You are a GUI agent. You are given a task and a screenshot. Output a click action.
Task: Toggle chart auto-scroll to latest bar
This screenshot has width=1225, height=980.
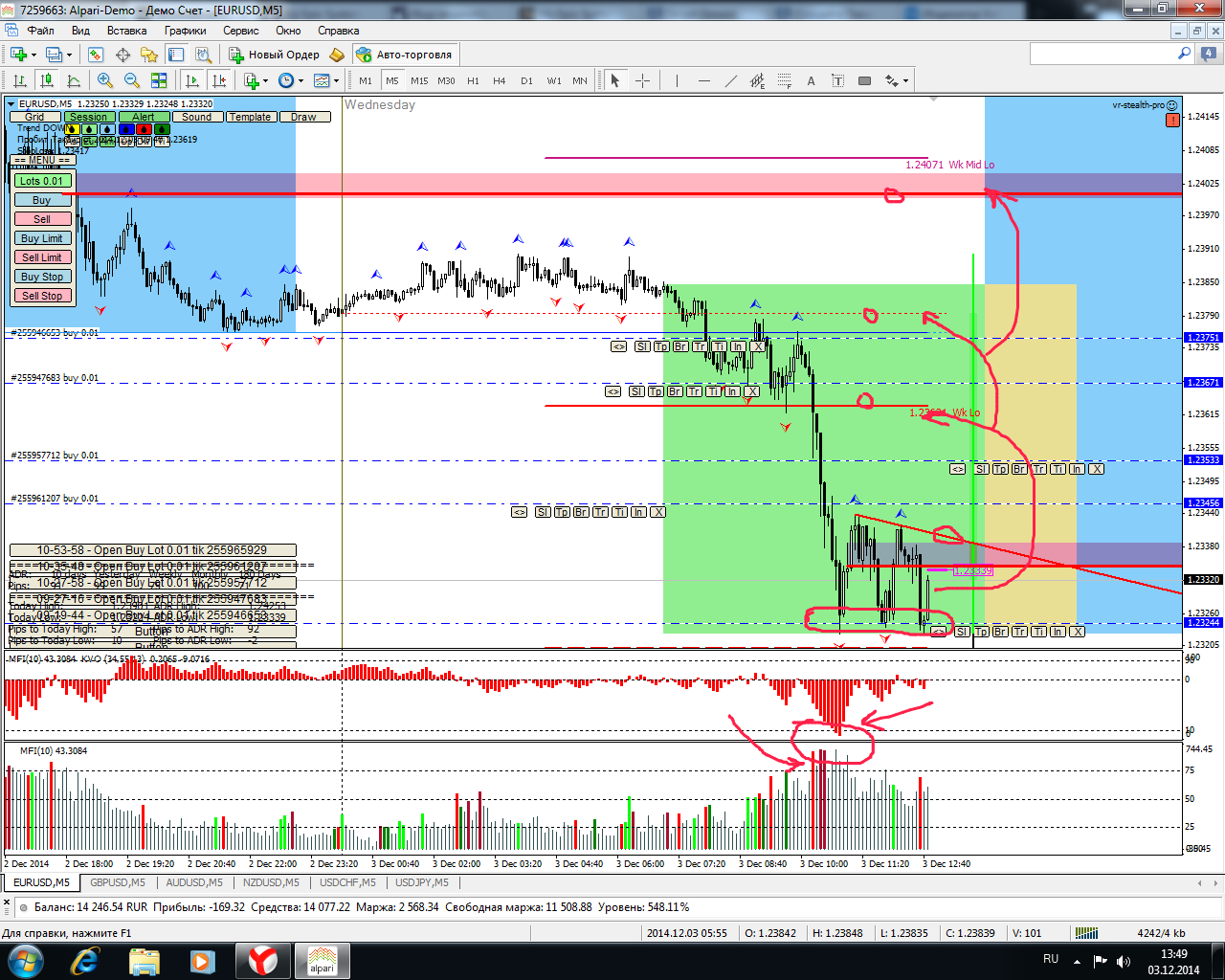pos(192,80)
